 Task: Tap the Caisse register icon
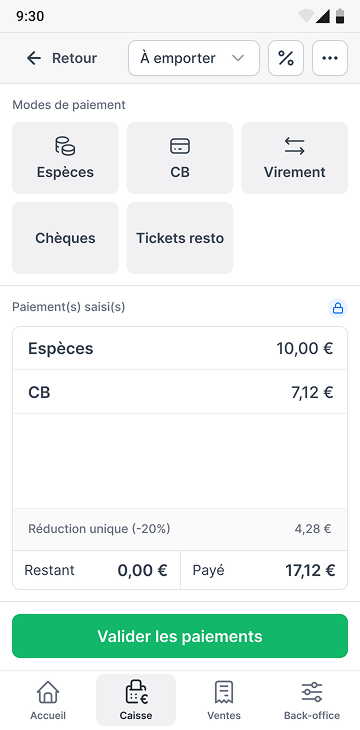click(x=136, y=693)
